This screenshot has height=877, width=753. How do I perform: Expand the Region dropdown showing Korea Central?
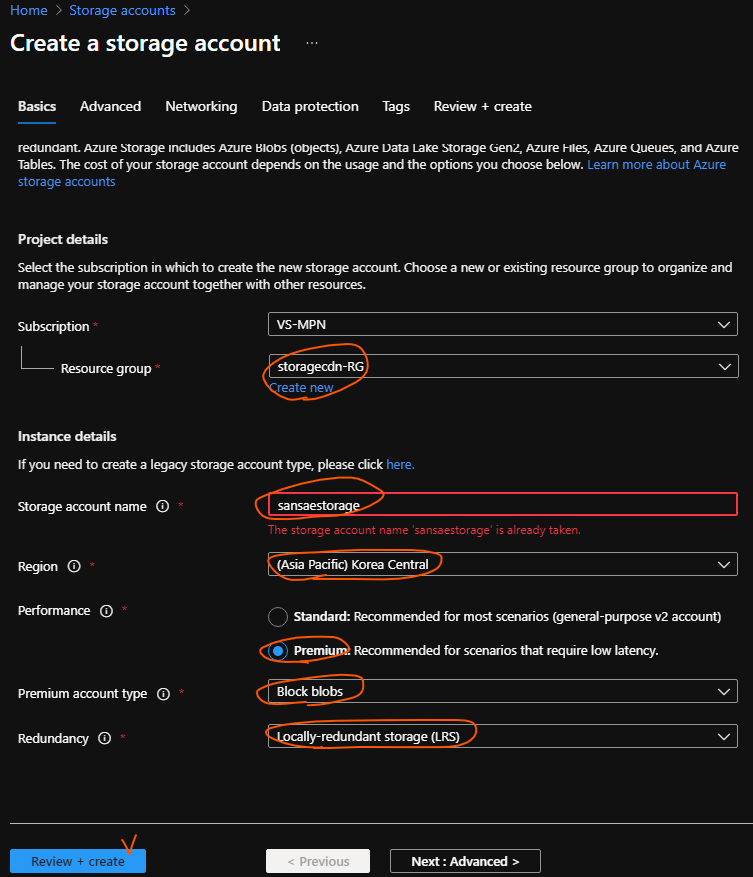(502, 565)
